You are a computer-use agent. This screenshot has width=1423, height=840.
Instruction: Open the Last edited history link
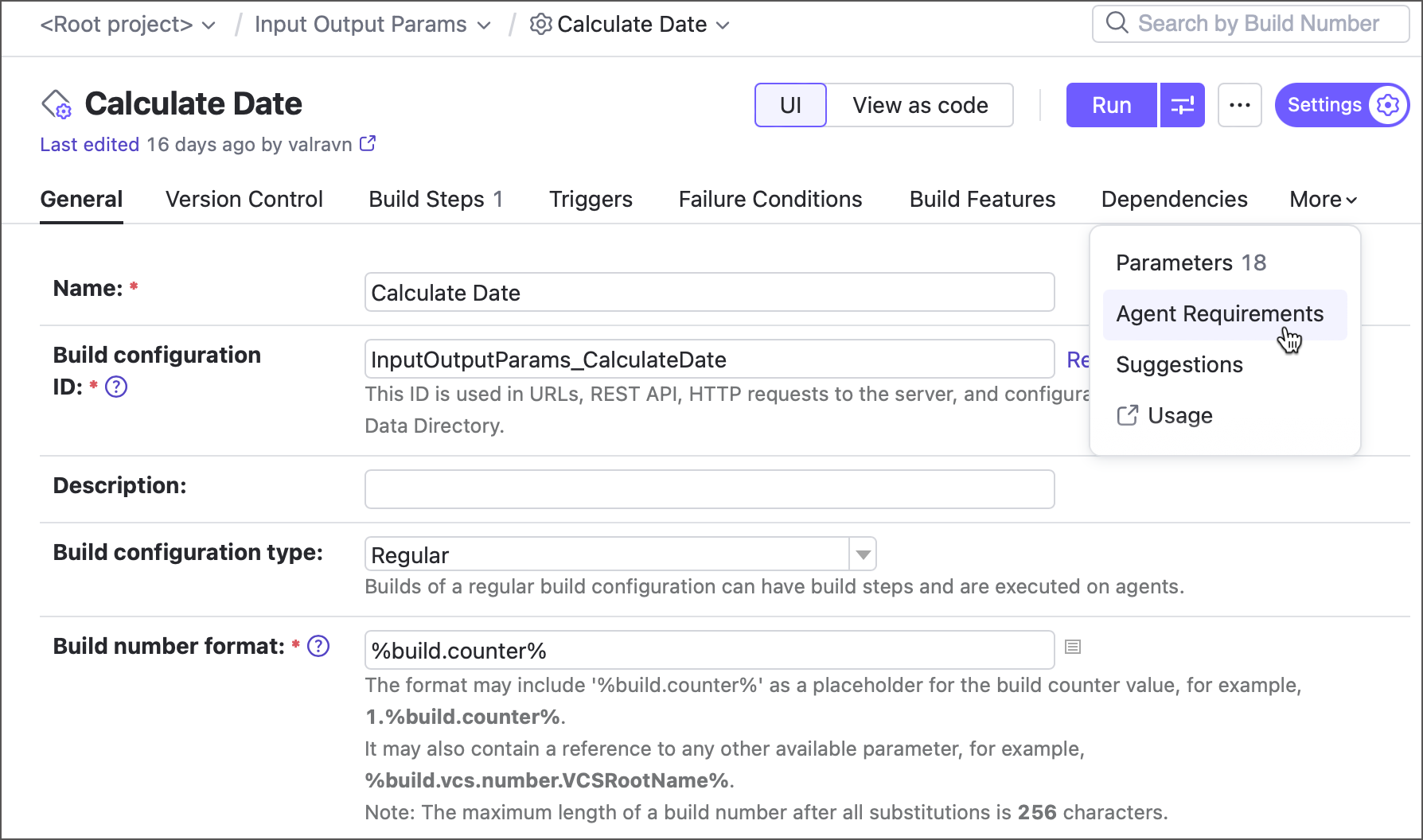point(89,144)
